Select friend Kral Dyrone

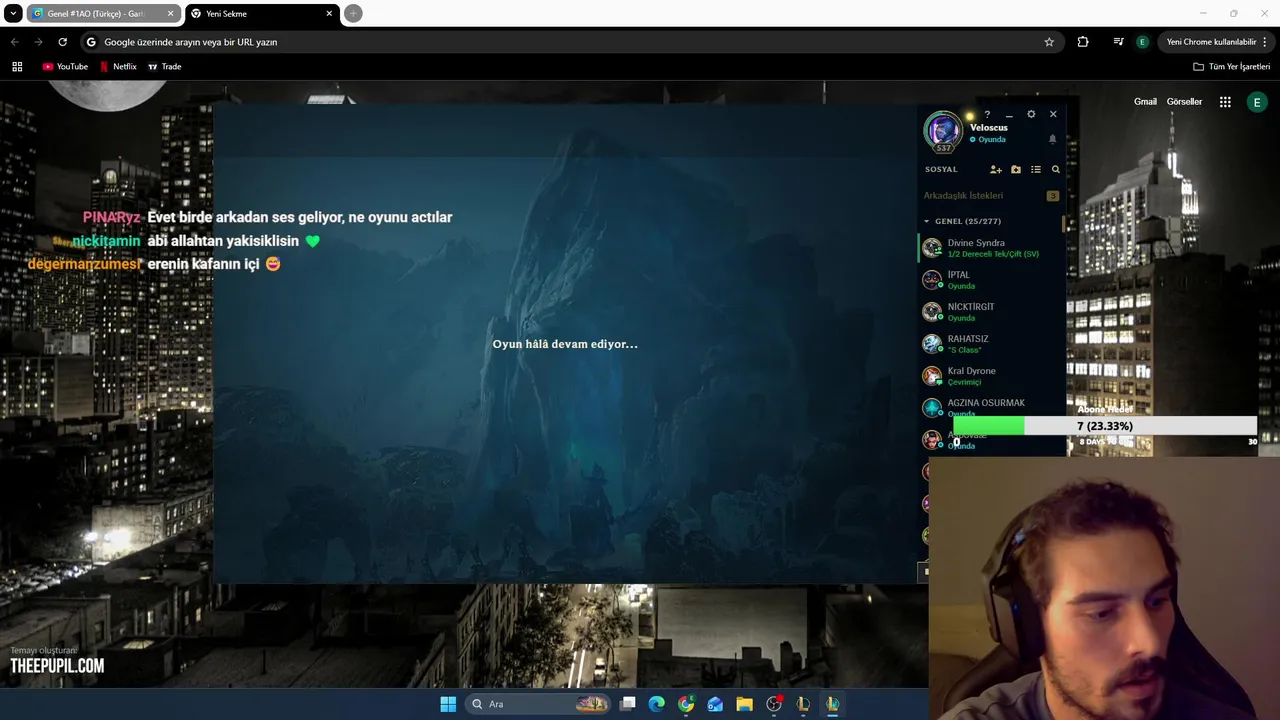[991, 376]
